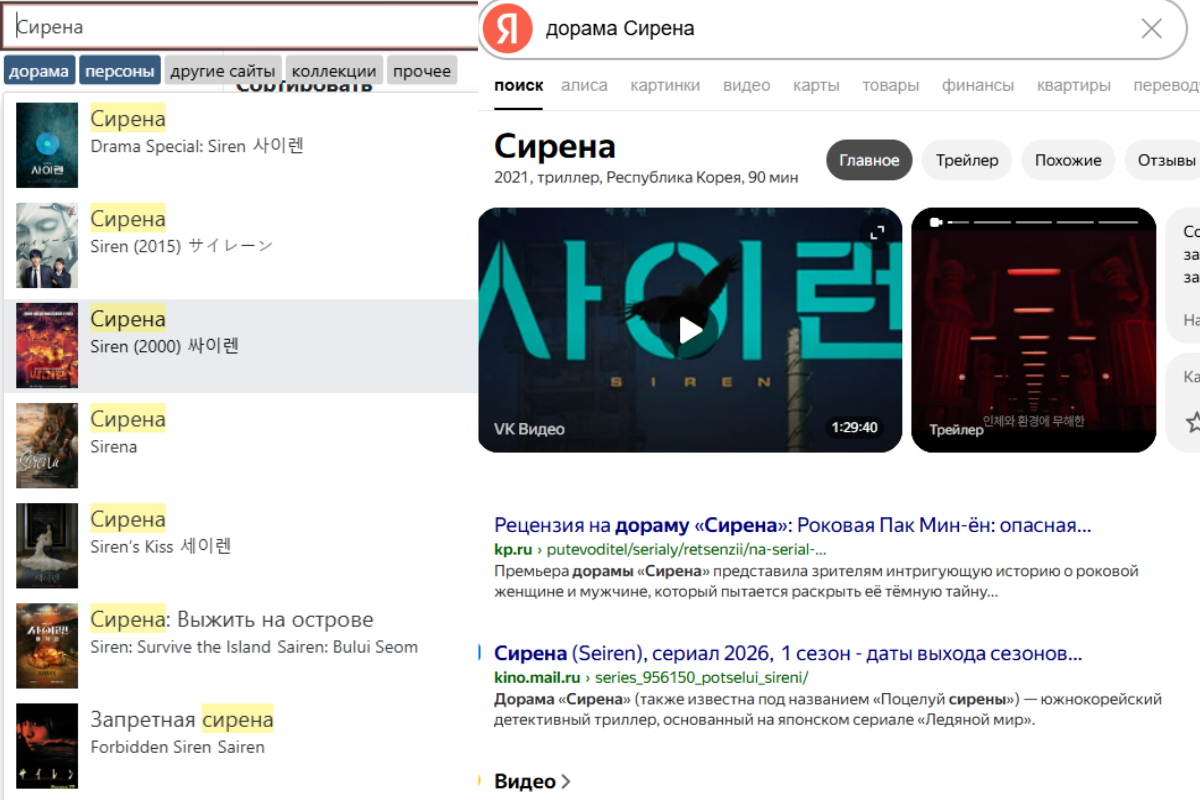Screen dimensions: 1200x800
Task: Open the 'поиск' Yandex tab
Action: 519,85
